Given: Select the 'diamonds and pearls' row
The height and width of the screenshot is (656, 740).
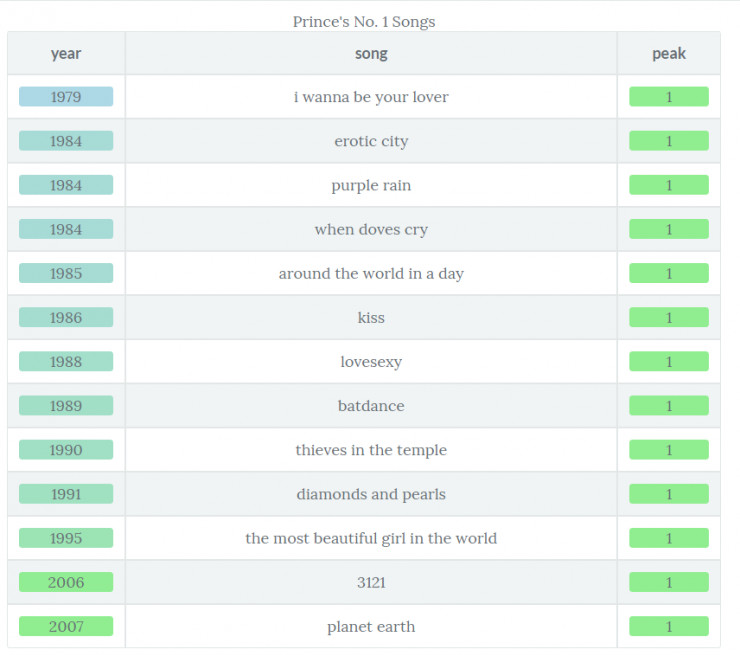Looking at the screenshot, I should [371, 494].
